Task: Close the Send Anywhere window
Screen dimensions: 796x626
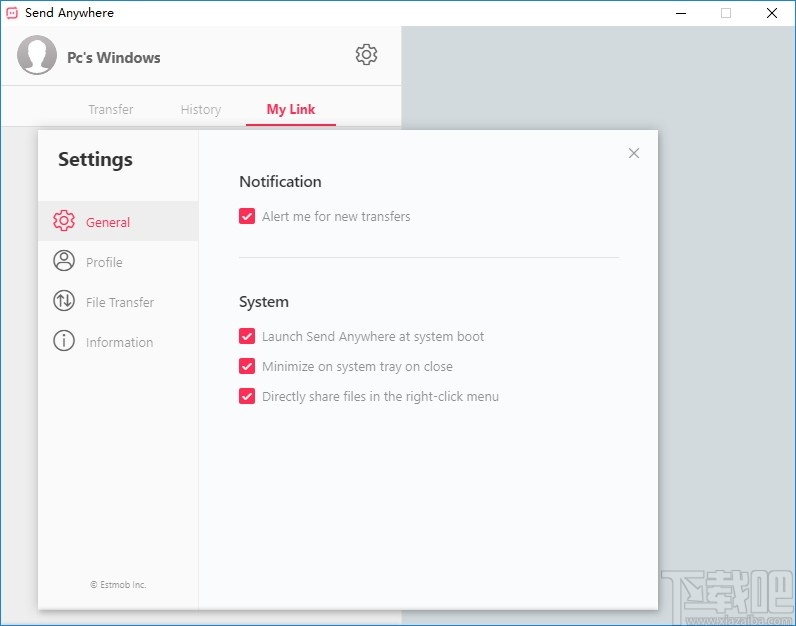Action: [x=772, y=13]
